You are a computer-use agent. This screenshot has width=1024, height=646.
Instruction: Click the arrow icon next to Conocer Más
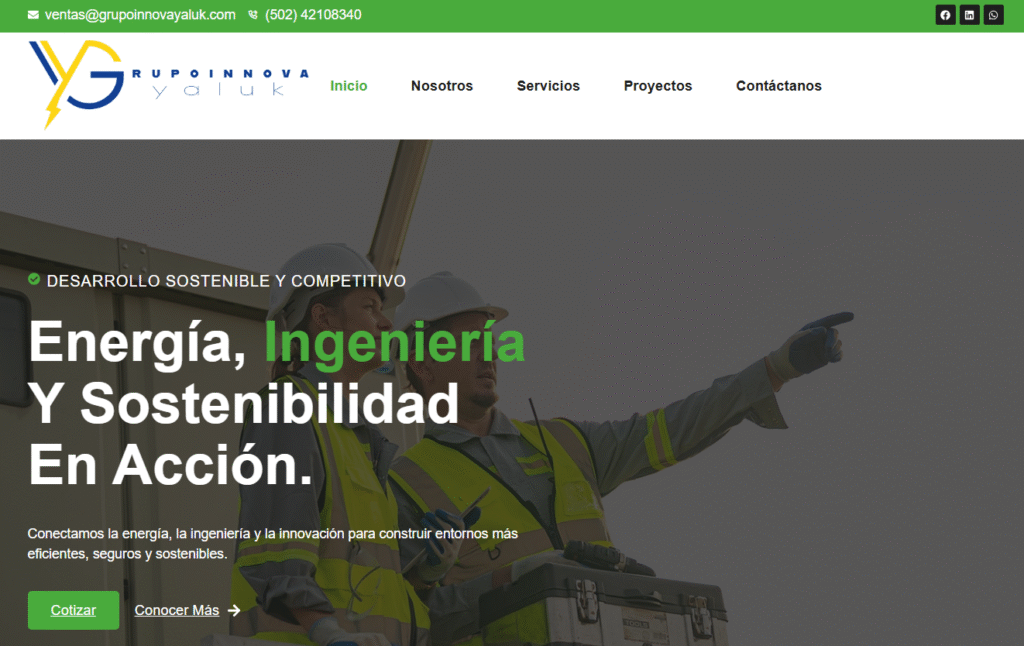pyautogui.click(x=234, y=610)
